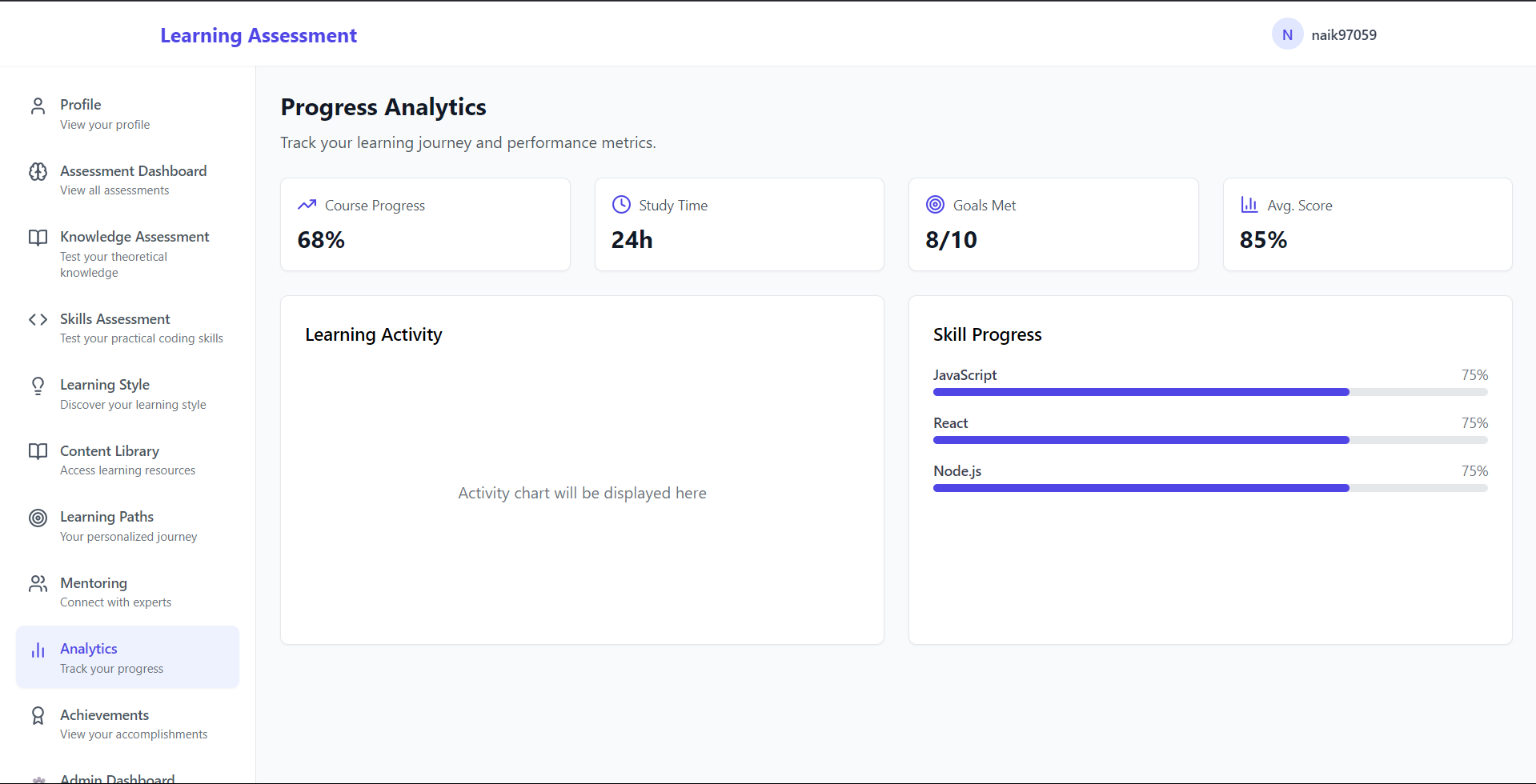Click the Goals Met 8/10 value
Viewport: 1536px width, 784px height.
coord(951,240)
